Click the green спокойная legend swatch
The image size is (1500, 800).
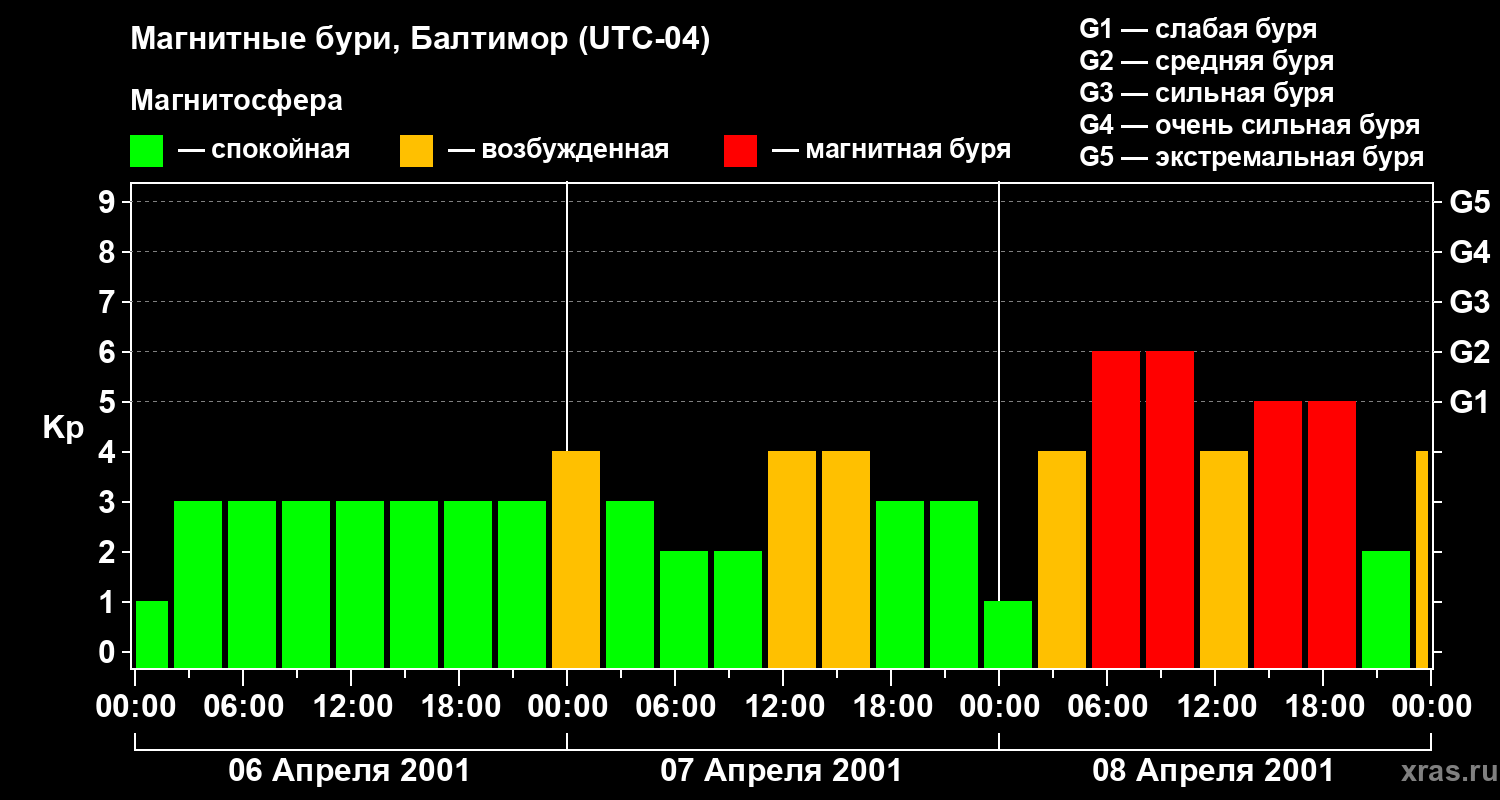(146, 151)
